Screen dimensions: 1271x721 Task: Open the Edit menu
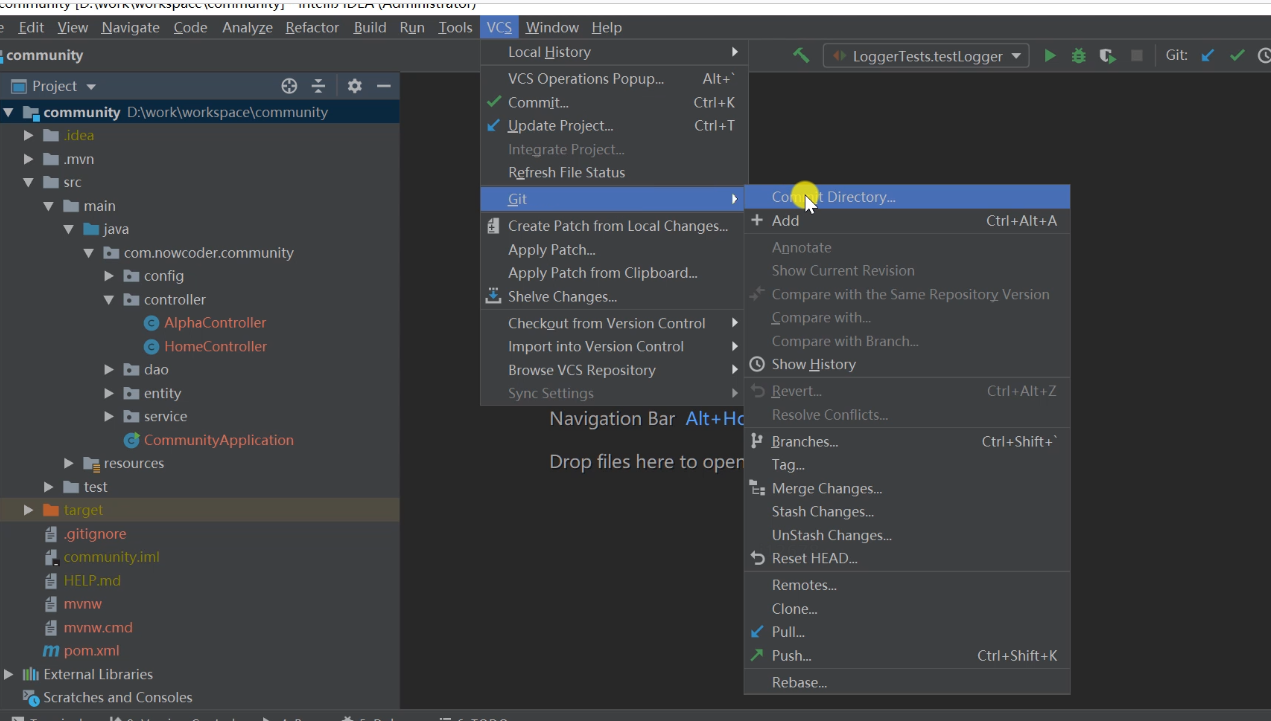pyautogui.click(x=31, y=27)
